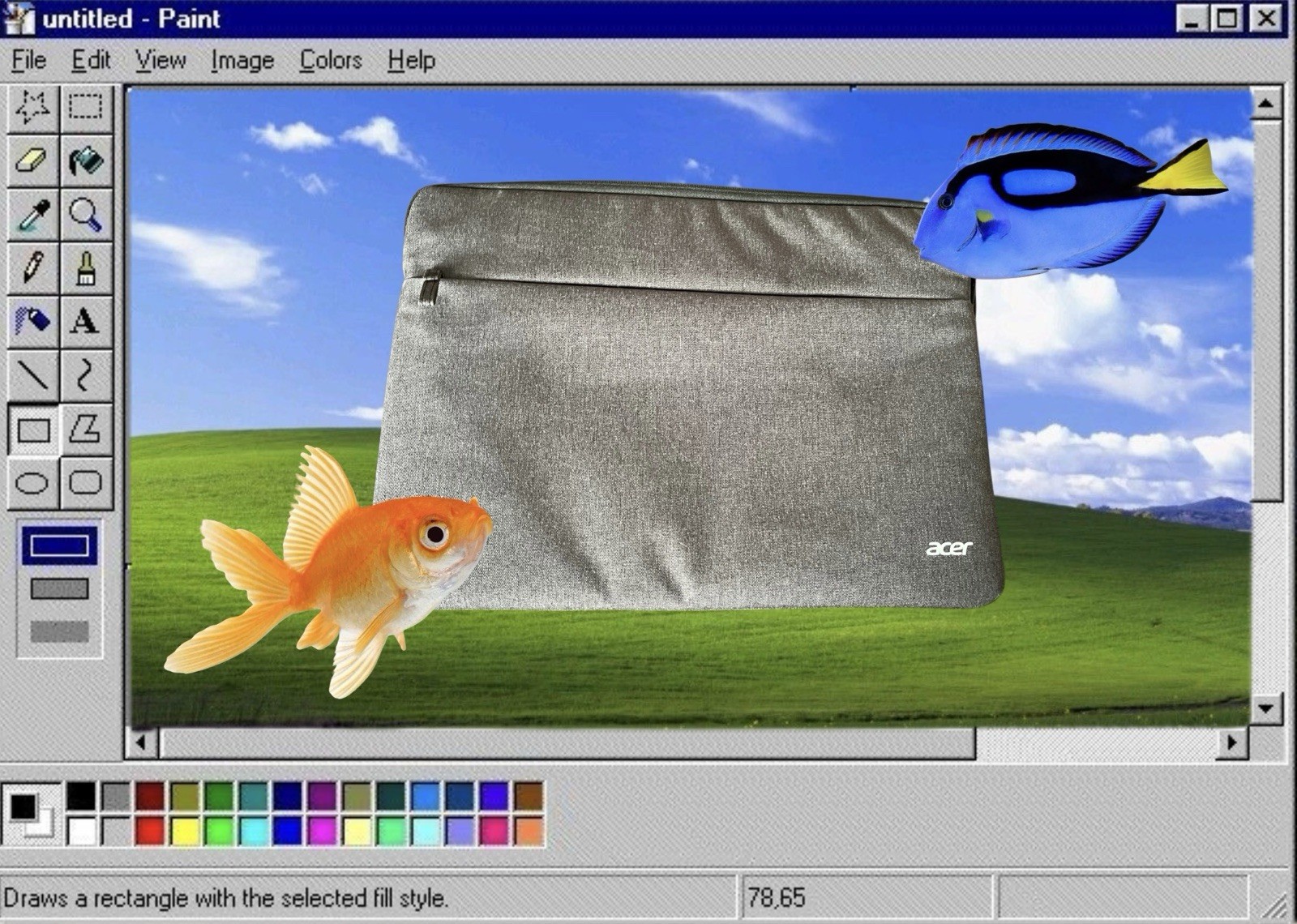Choose the magenta palette color

pos(322,831)
